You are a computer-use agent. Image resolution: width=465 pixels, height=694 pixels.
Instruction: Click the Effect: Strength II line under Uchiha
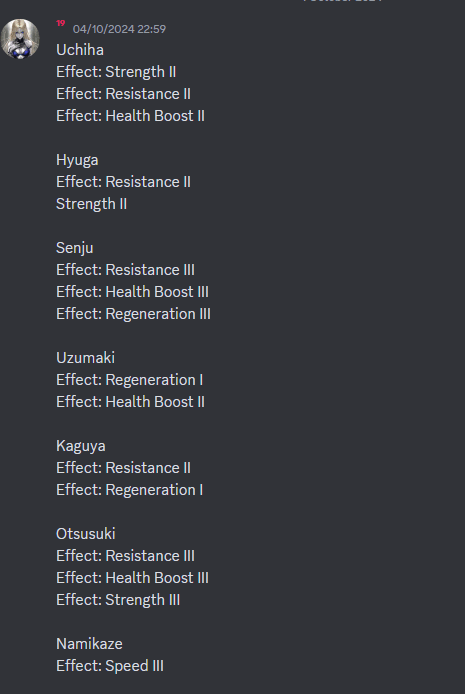(116, 72)
